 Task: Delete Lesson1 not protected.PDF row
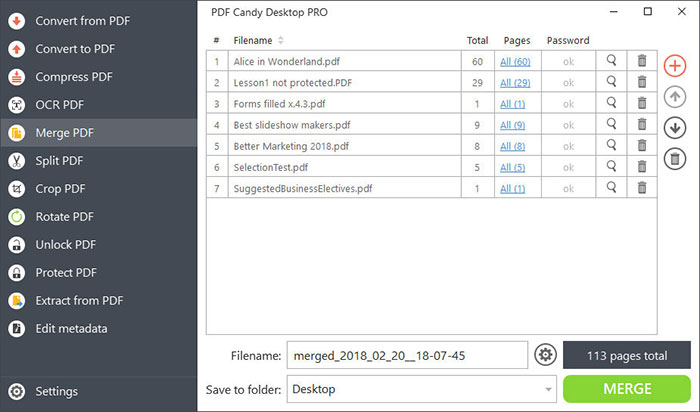642,82
